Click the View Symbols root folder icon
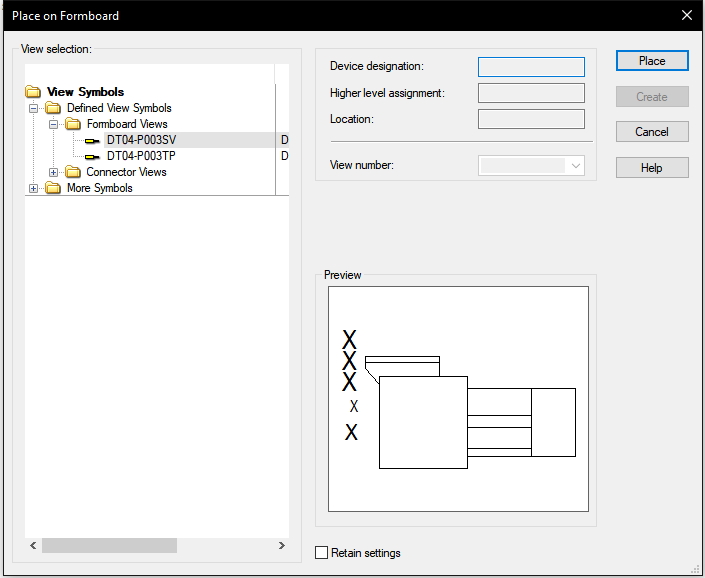 tap(33, 92)
